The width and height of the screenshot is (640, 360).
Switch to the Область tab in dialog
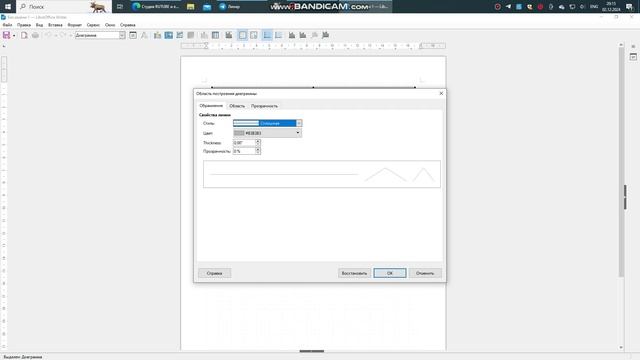[237, 106]
